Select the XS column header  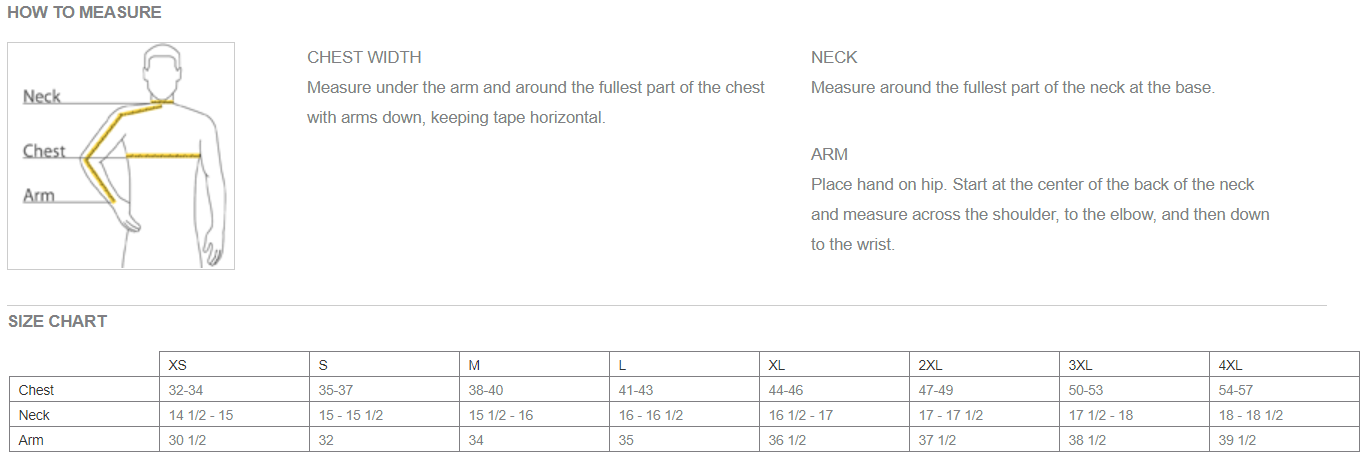point(178,365)
